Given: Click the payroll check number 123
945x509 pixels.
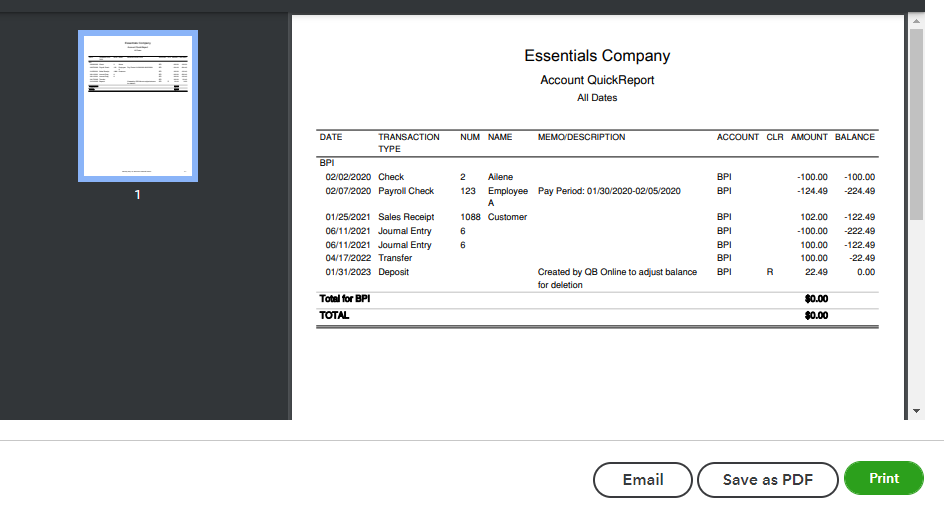Looking at the screenshot, I should point(468,191).
